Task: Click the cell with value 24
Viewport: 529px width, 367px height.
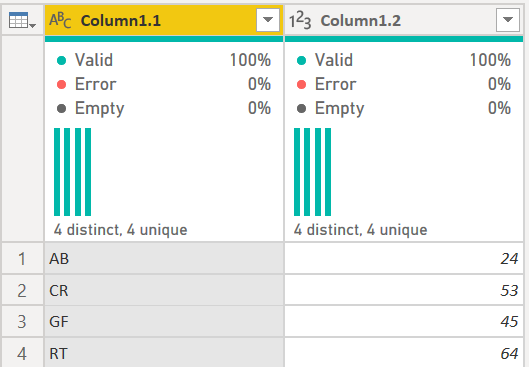Action: pyautogui.click(x=404, y=259)
